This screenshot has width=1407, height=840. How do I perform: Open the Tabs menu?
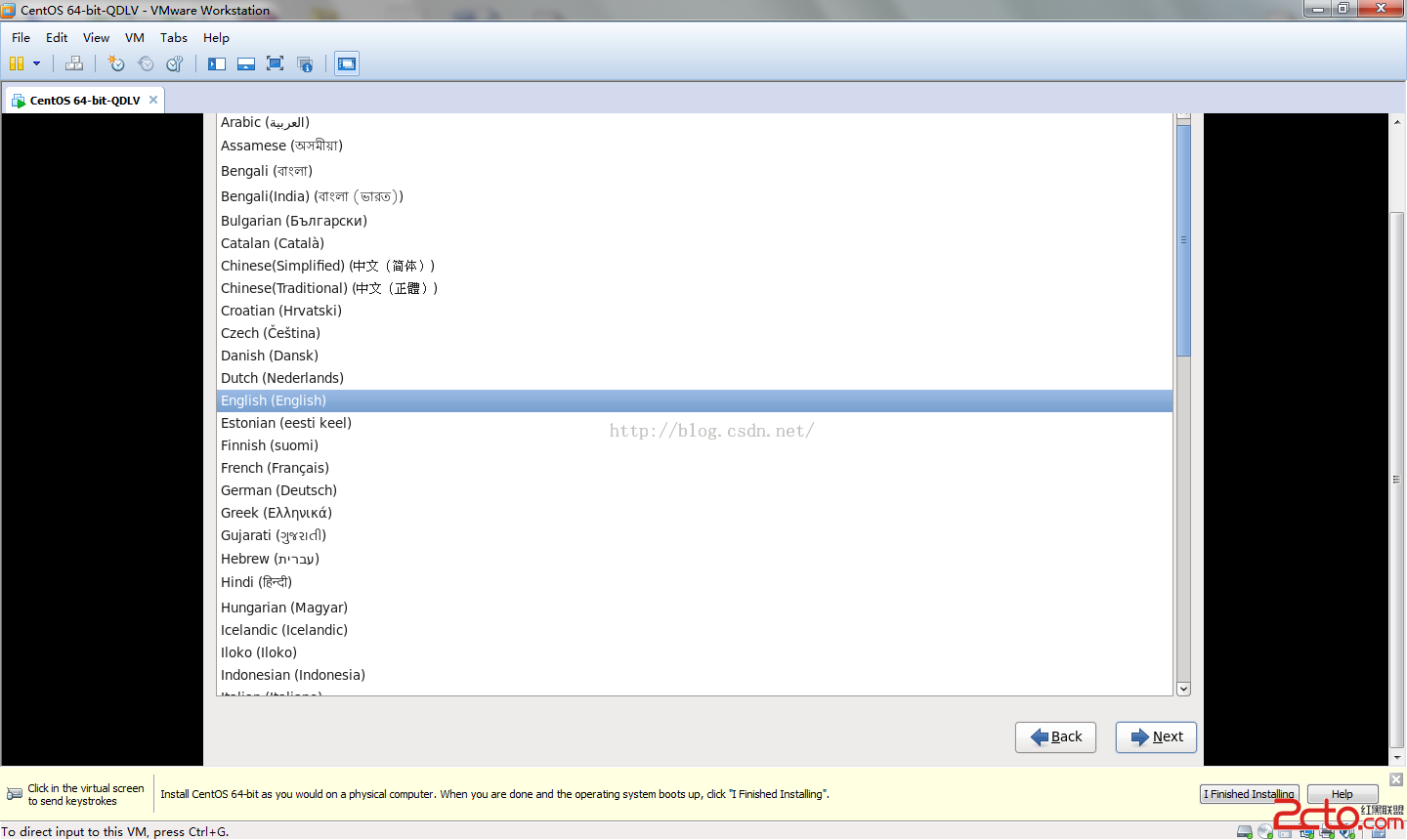174,37
